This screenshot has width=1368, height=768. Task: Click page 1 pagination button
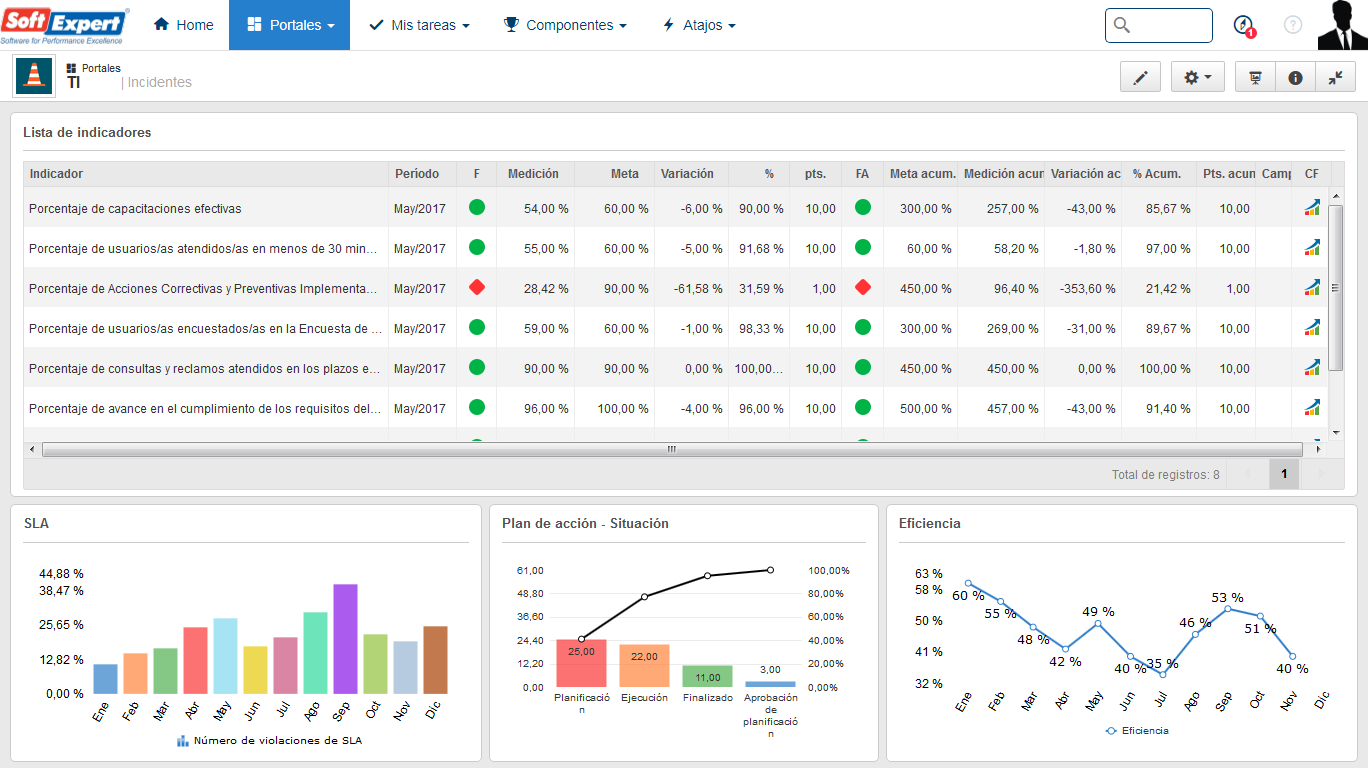[x=1284, y=474]
